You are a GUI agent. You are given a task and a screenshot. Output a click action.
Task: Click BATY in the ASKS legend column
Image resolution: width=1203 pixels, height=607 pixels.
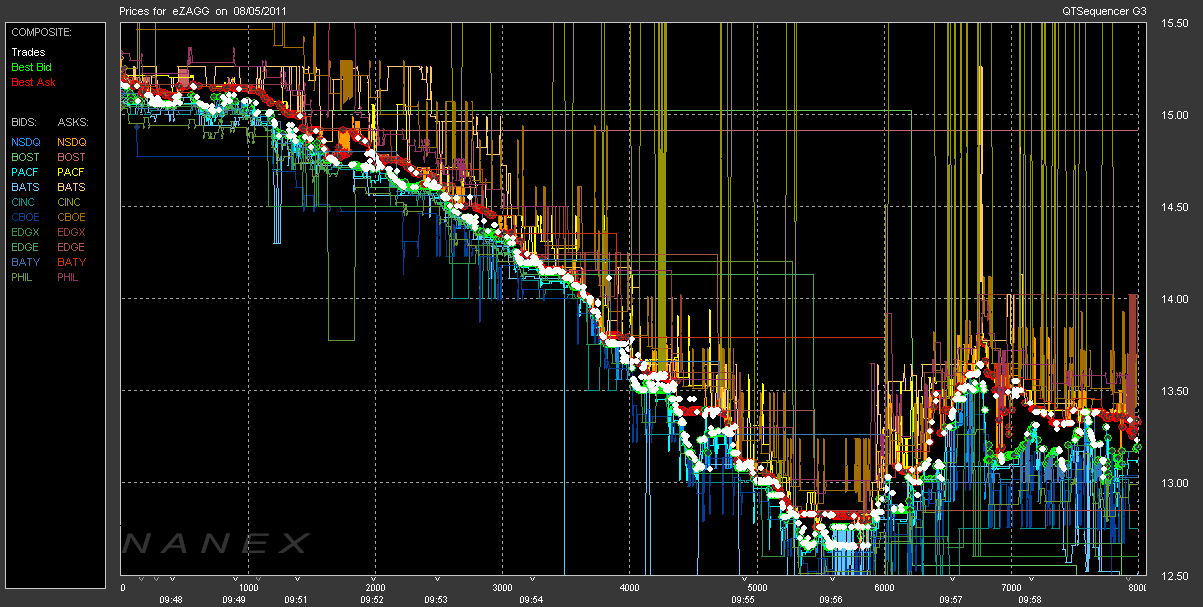coord(72,262)
